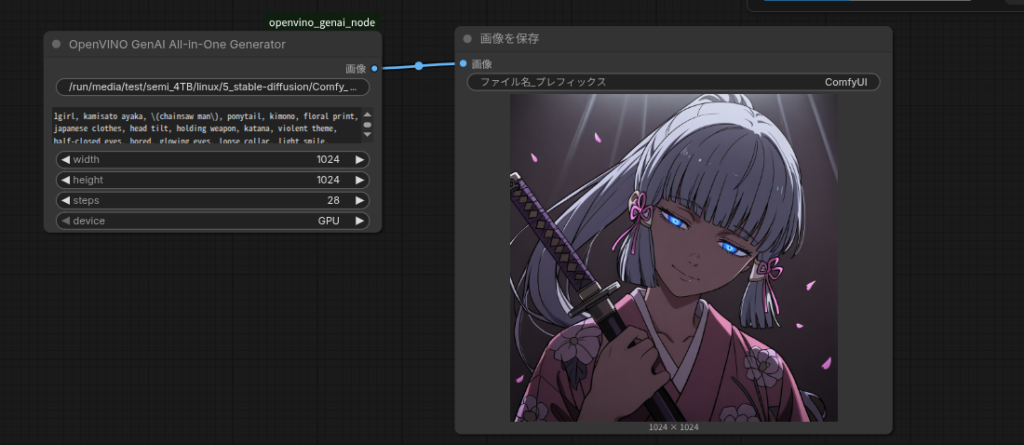This screenshot has width=1024, height=445.
Task: Increase width with the right arrow
Action: [x=359, y=160]
